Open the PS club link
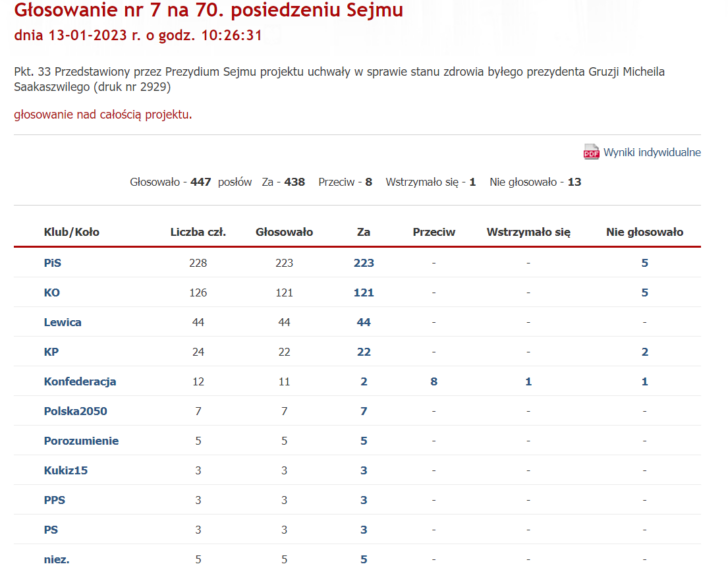 [51, 530]
